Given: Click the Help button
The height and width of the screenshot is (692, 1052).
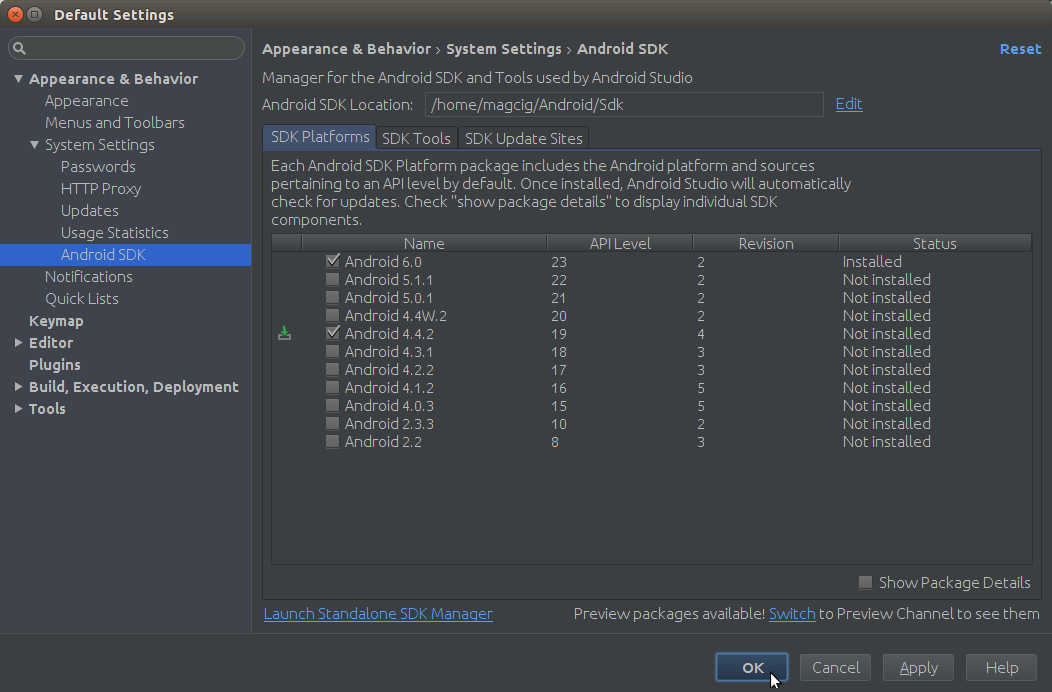Looking at the screenshot, I should tap(1002, 667).
